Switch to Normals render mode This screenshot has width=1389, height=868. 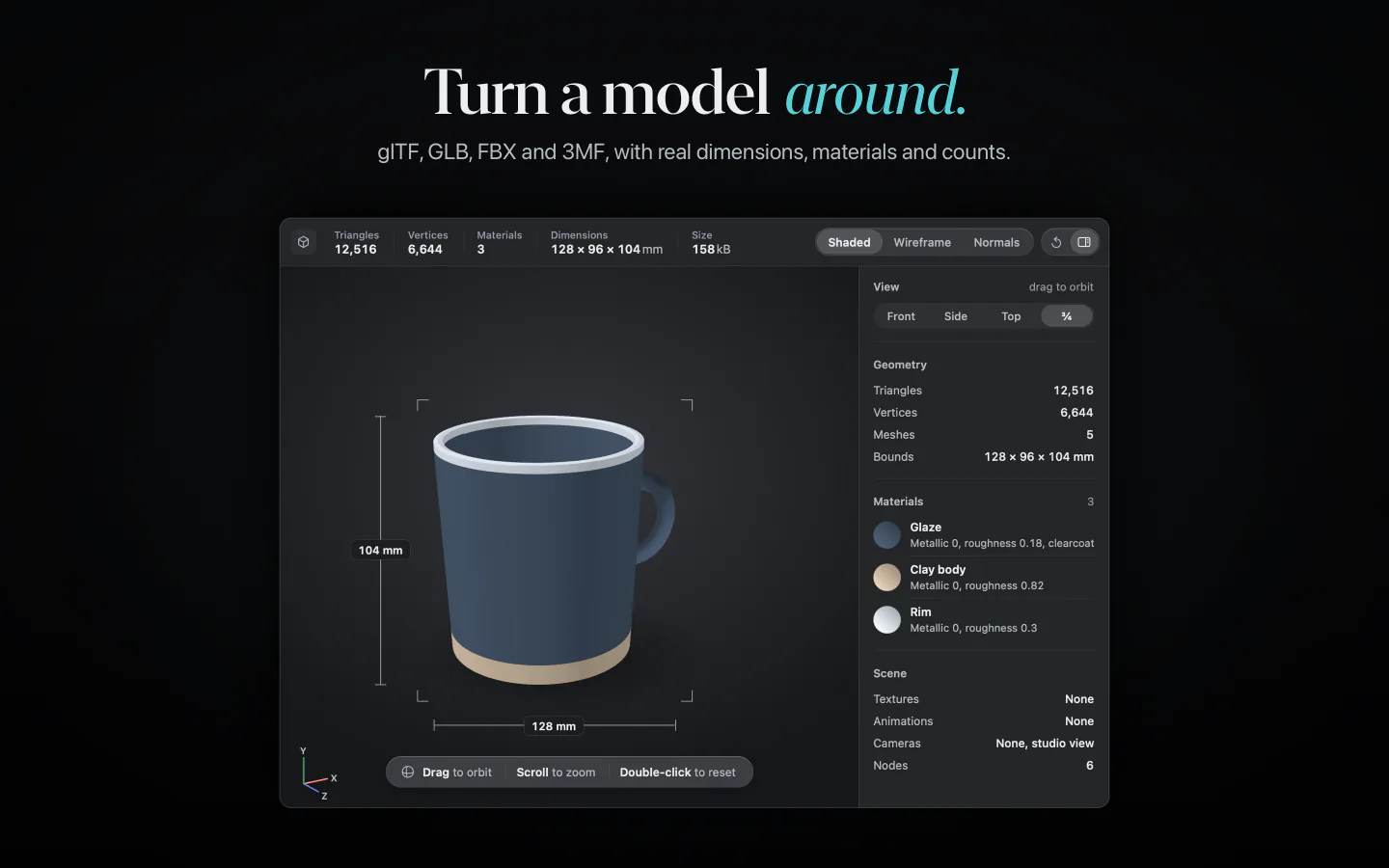(x=996, y=242)
